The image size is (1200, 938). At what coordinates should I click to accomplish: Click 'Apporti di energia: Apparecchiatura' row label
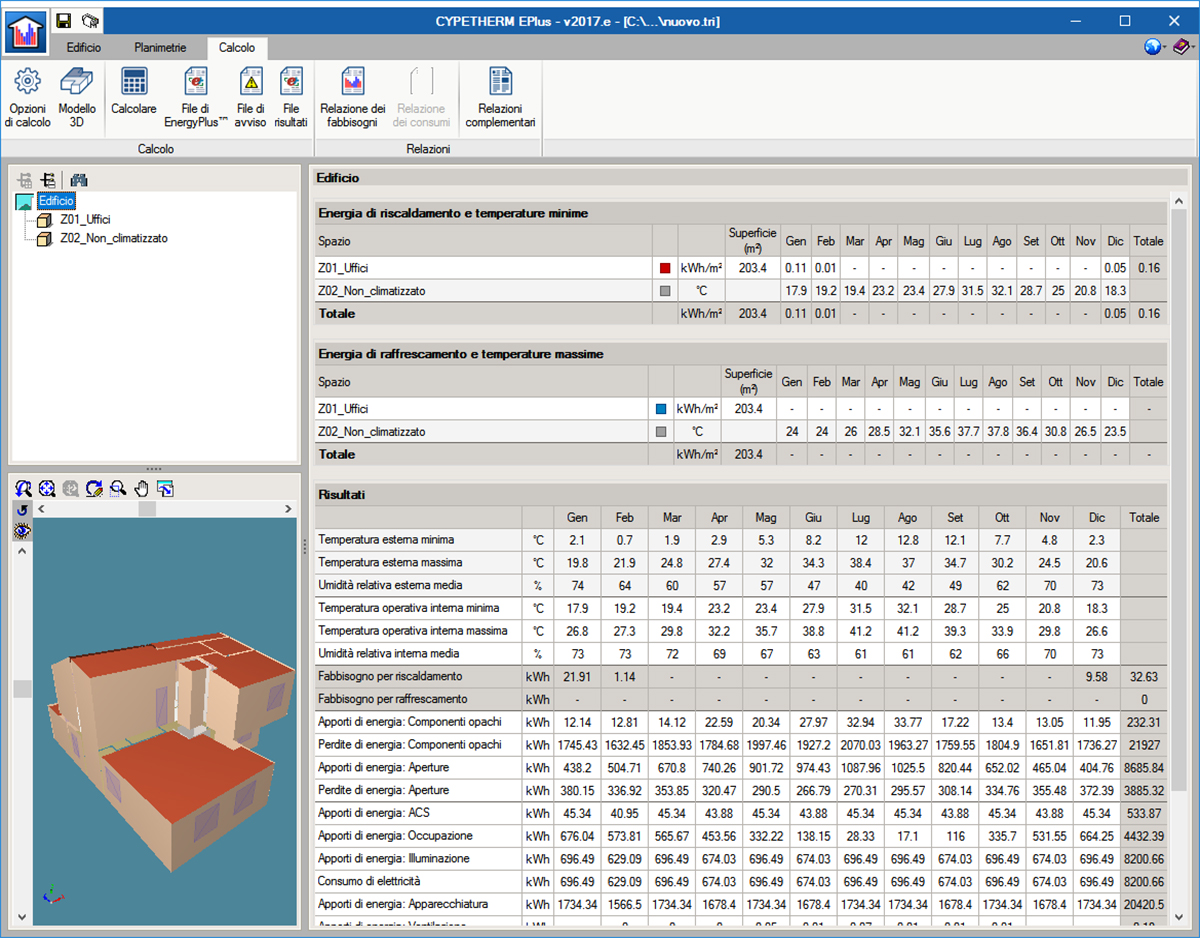[x=403, y=904]
